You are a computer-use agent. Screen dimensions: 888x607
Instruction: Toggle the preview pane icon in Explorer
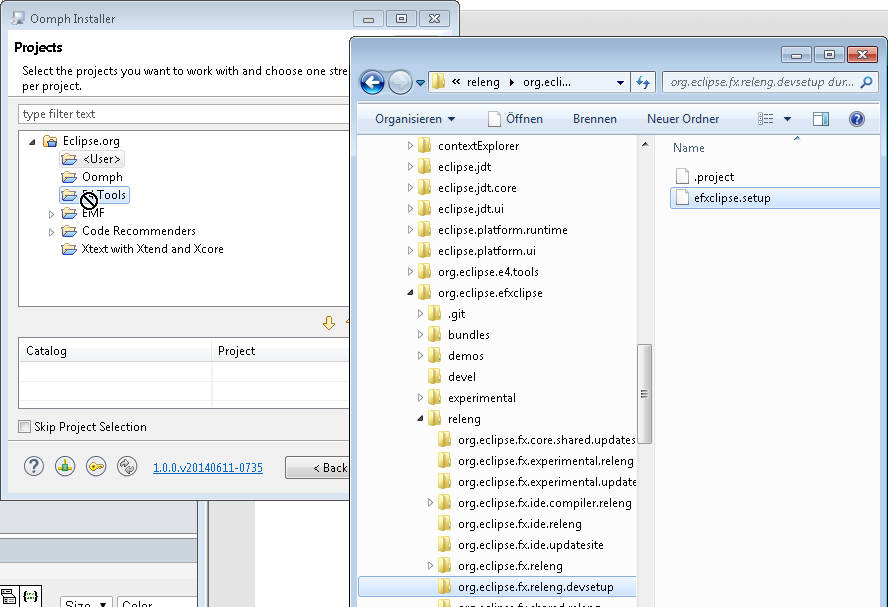821,119
